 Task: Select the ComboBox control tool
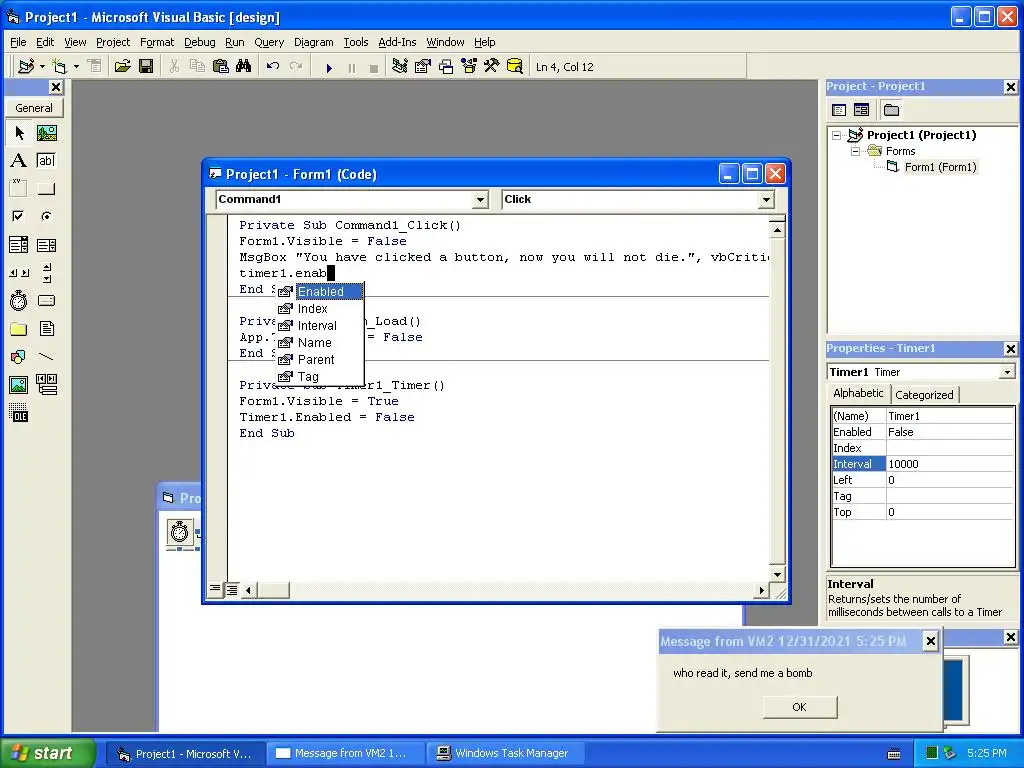pos(19,245)
